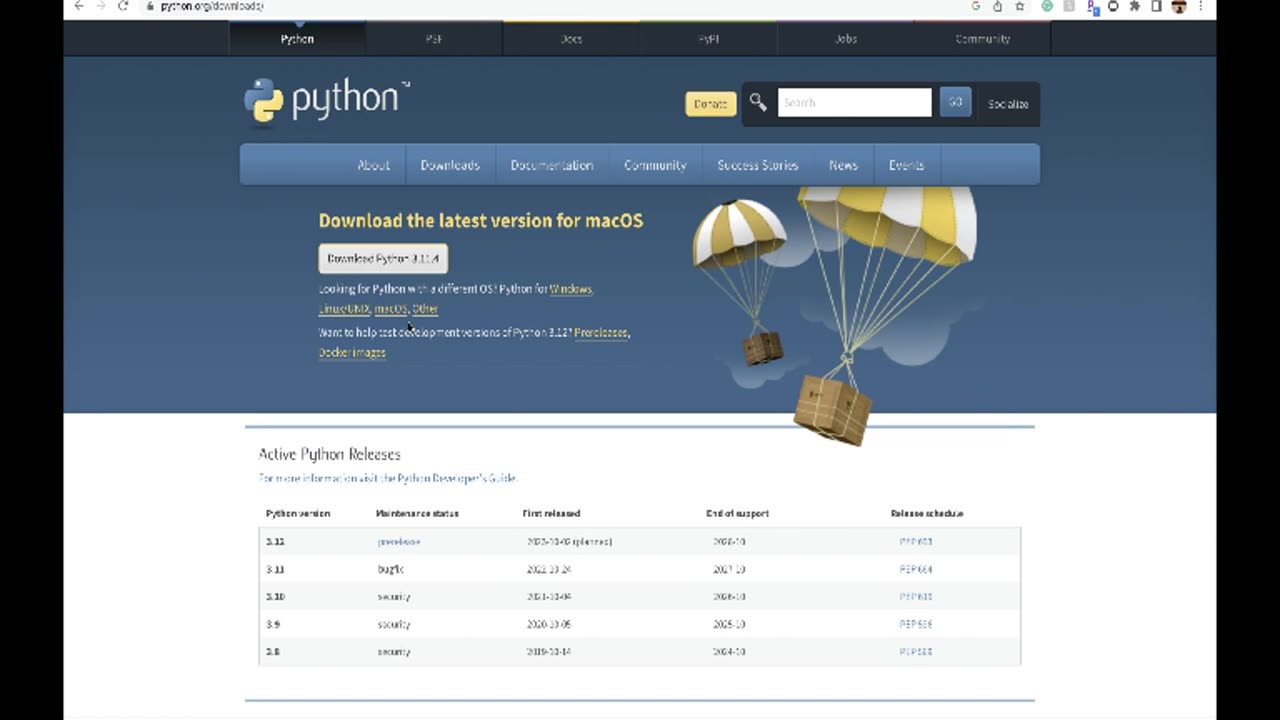Select the Python top tab
Screen dimensions: 1280x720
[297, 39]
